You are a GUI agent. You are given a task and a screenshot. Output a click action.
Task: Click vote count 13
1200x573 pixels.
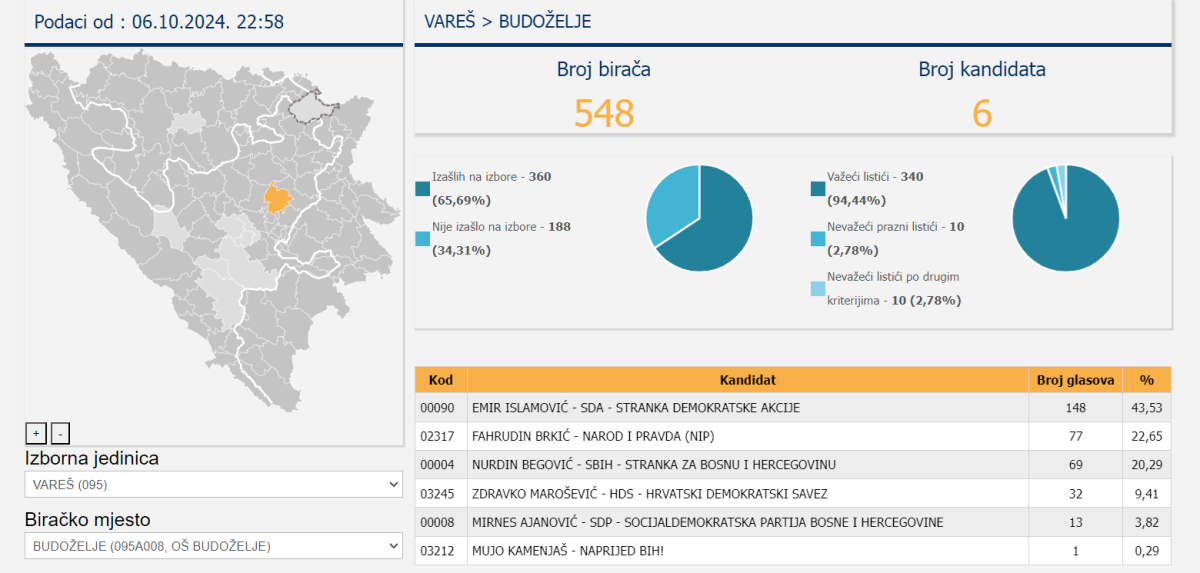[x=1075, y=522]
